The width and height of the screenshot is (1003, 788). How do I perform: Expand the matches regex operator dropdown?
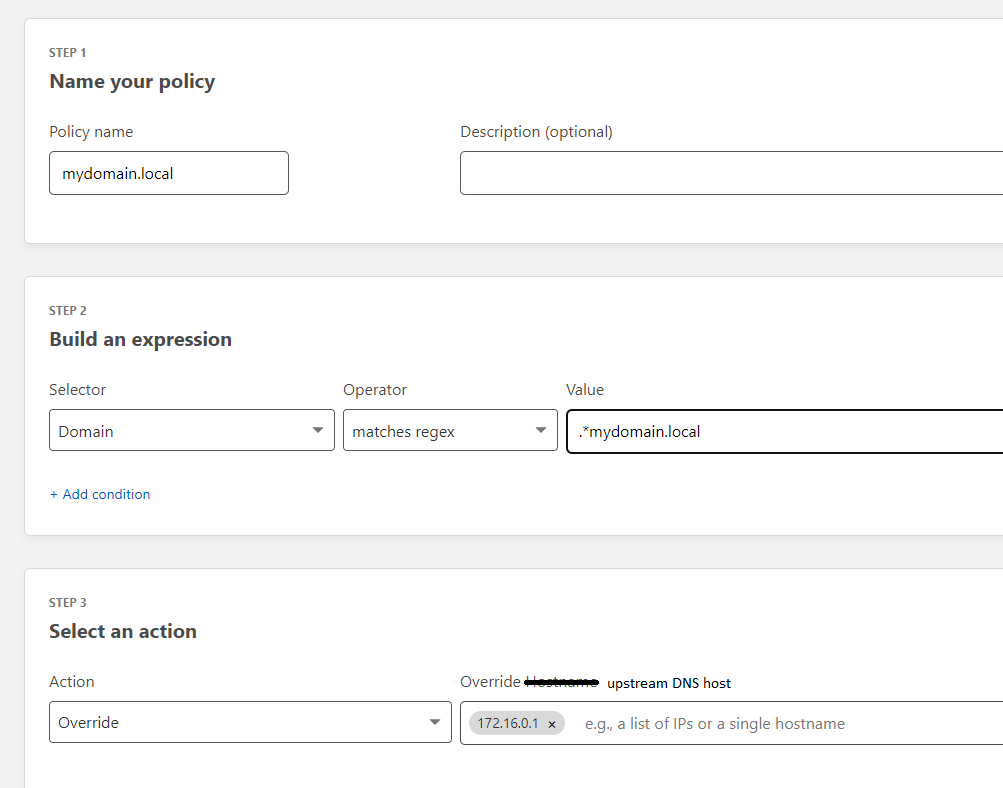(450, 431)
